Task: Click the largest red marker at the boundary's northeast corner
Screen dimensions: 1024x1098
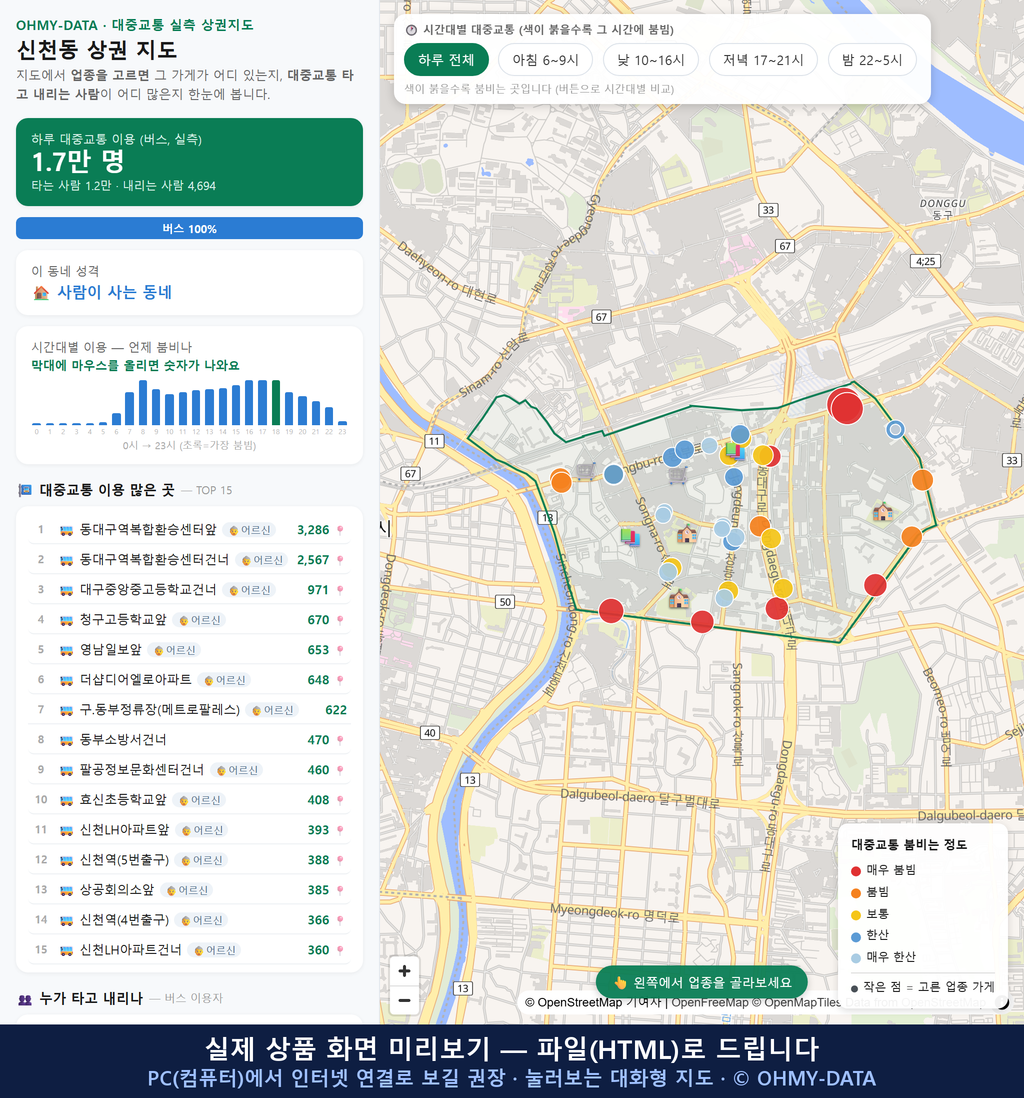Action: click(845, 407)
